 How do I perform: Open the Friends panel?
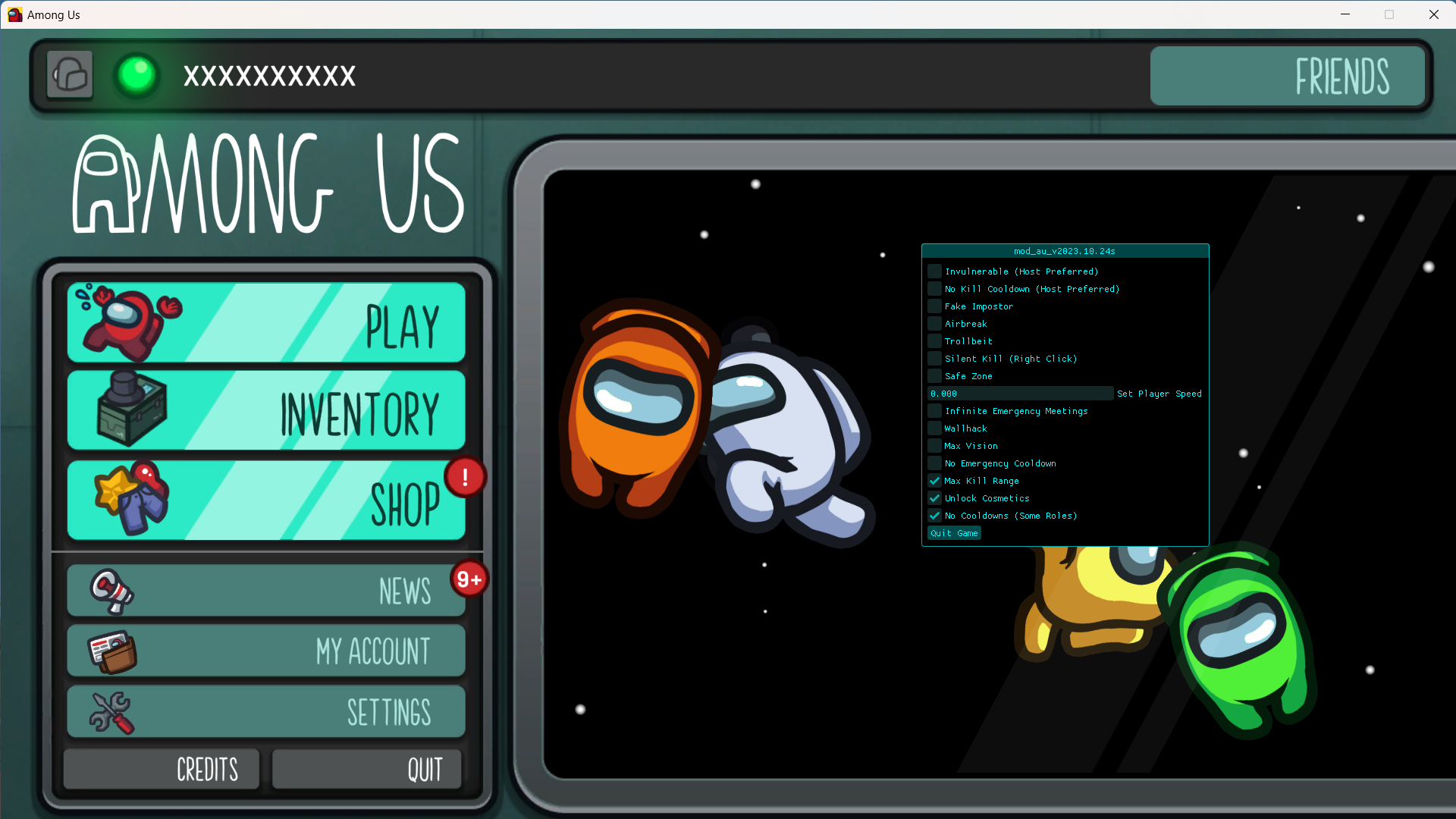click(1287, 76)
